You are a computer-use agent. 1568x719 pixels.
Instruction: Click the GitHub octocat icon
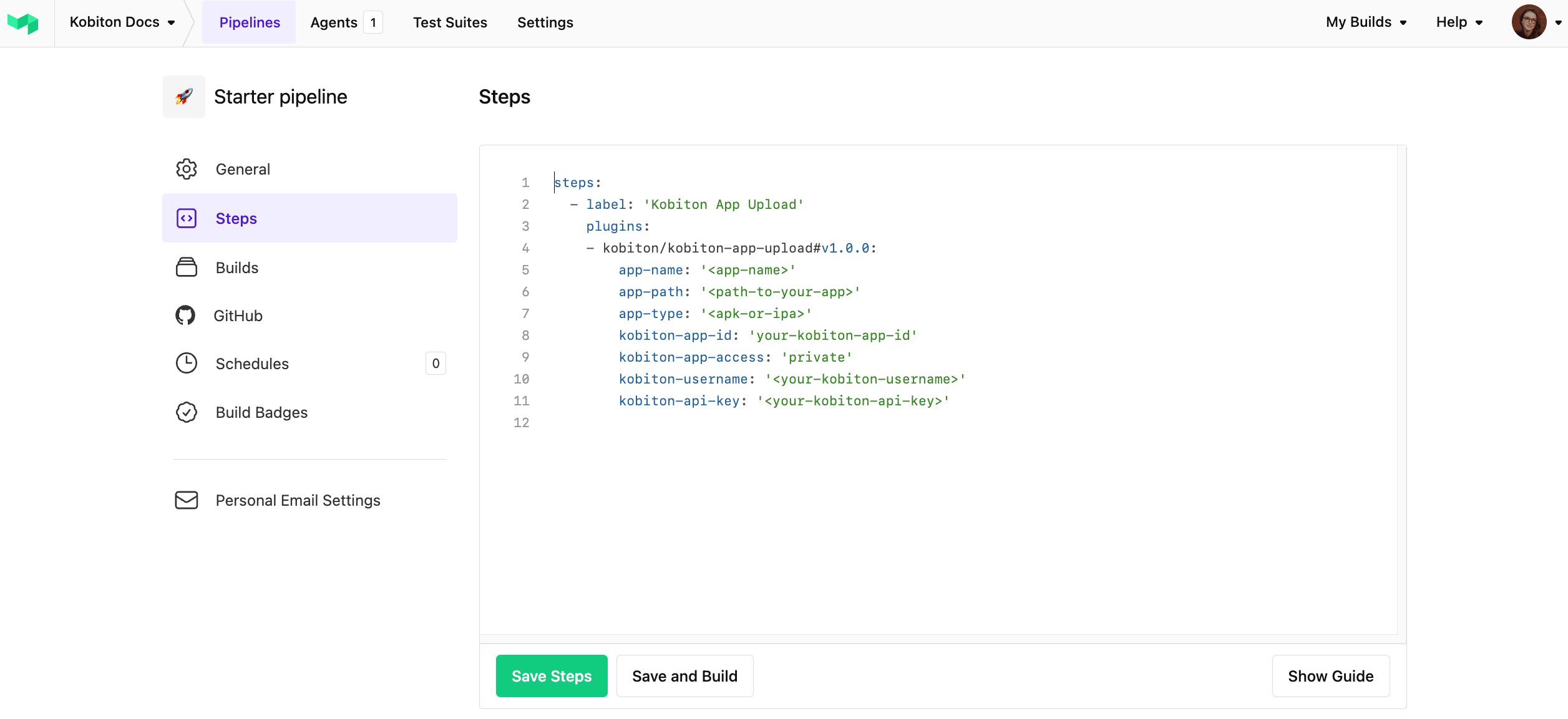pos(185,316)
